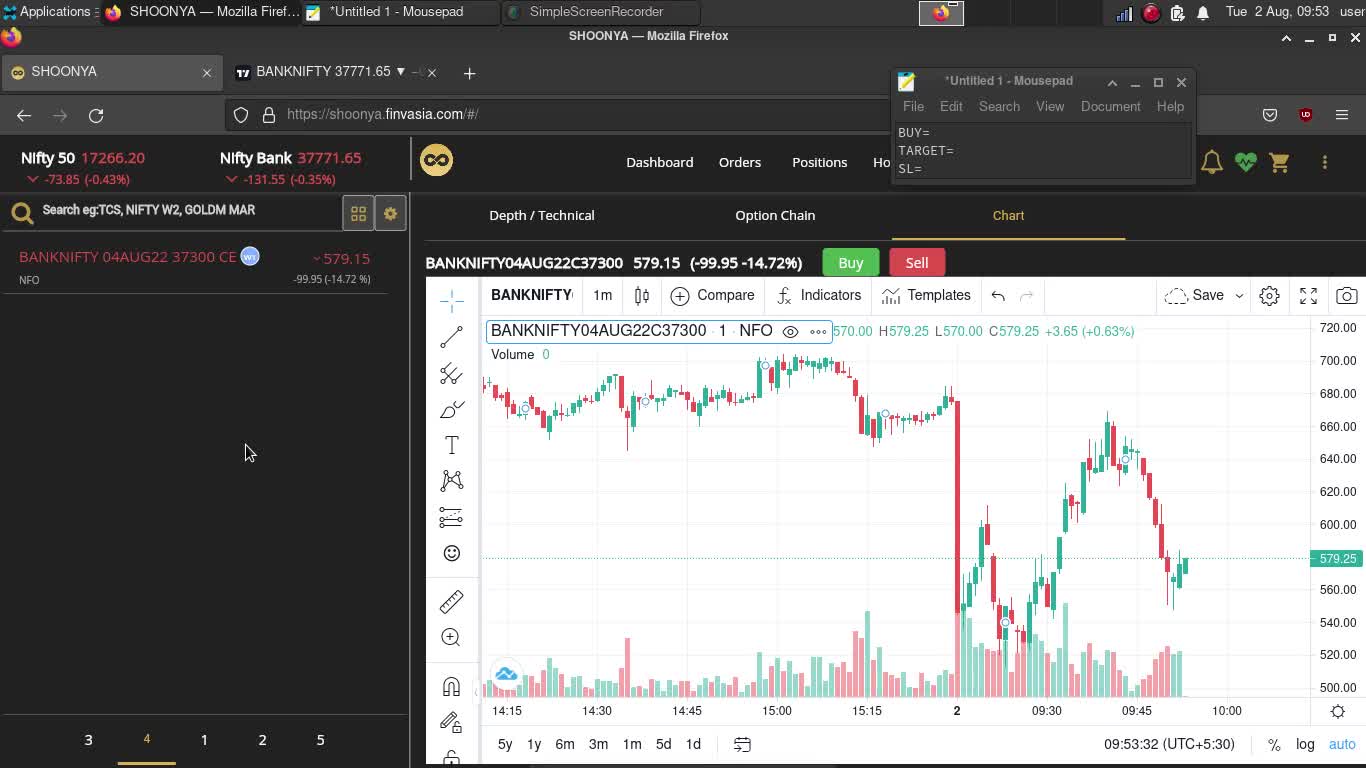Click the green Buy button

tap(850, 263)
